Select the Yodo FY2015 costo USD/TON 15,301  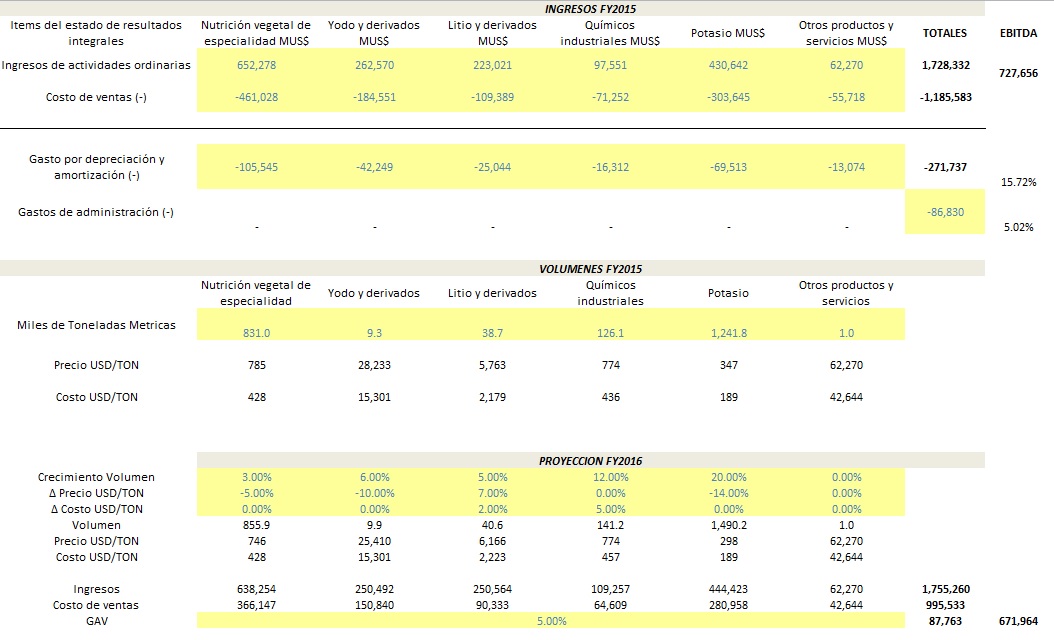point(374,397)
